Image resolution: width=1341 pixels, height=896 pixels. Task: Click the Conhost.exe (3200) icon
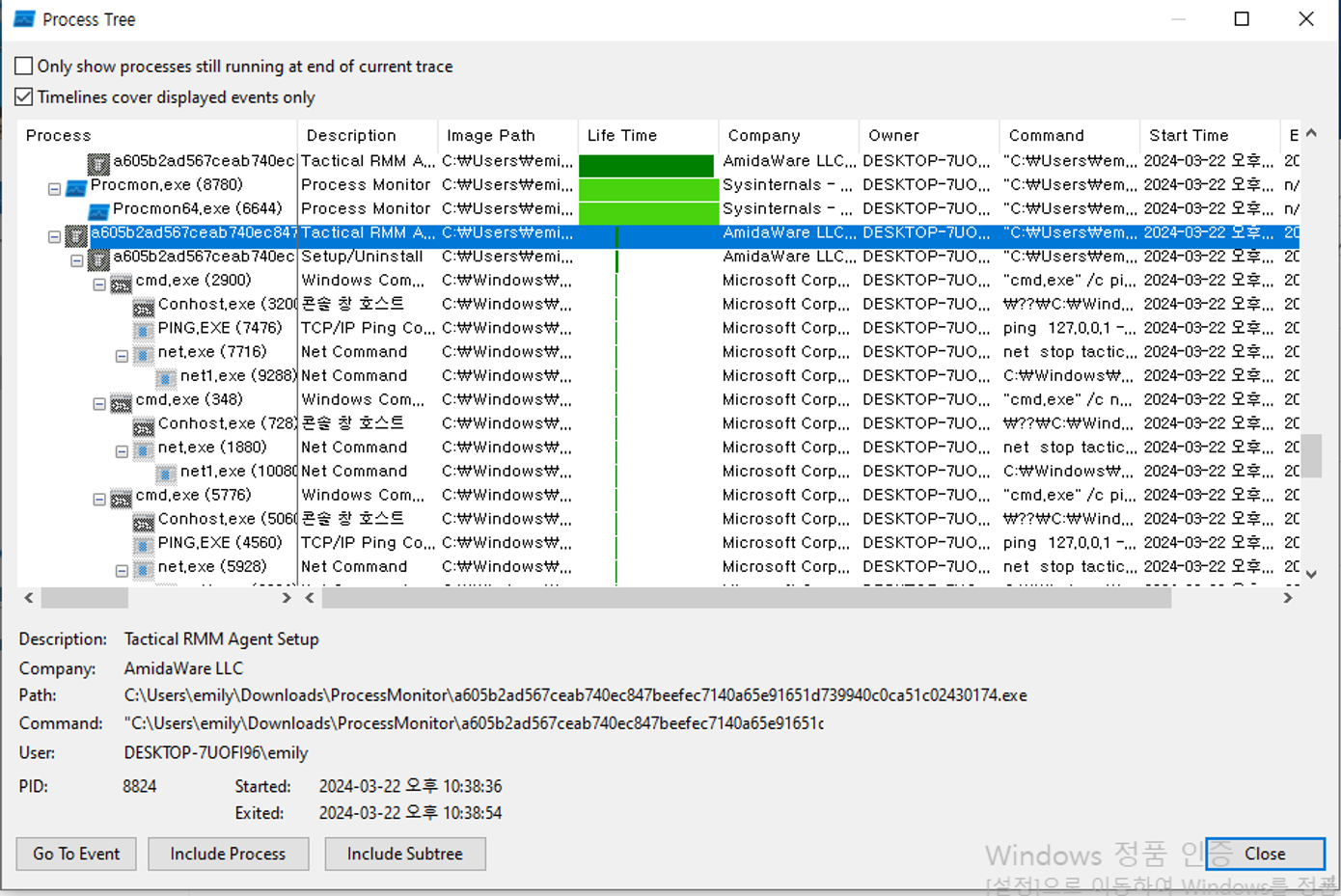point(143,308)
